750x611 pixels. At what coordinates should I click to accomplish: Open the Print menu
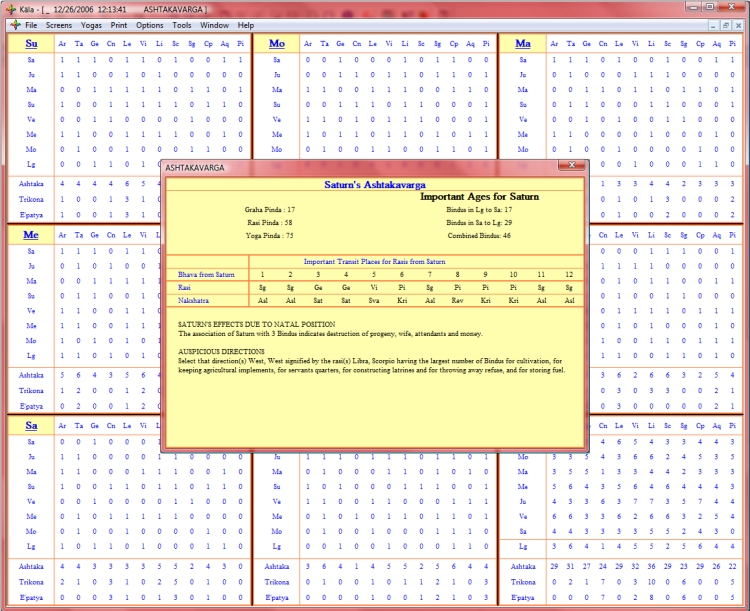pyautogui.click(x=119, y=25)
